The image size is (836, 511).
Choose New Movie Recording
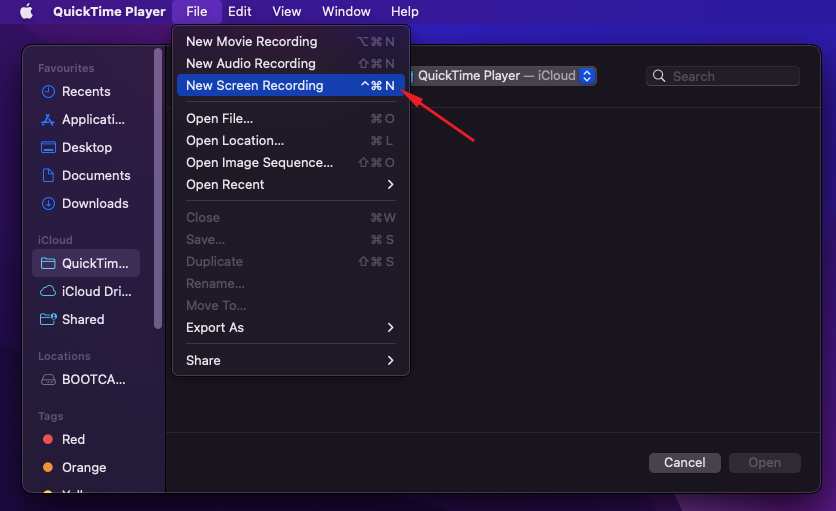click(291, 42)
